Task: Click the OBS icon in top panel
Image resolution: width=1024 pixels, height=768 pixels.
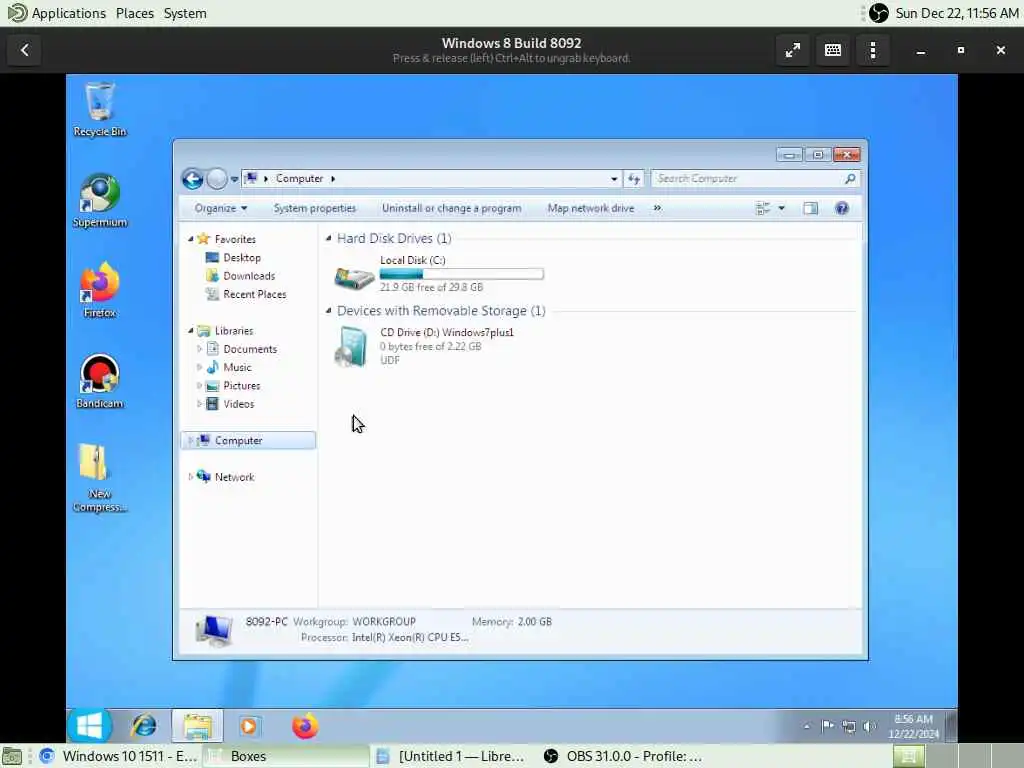Action: point(878,13)
